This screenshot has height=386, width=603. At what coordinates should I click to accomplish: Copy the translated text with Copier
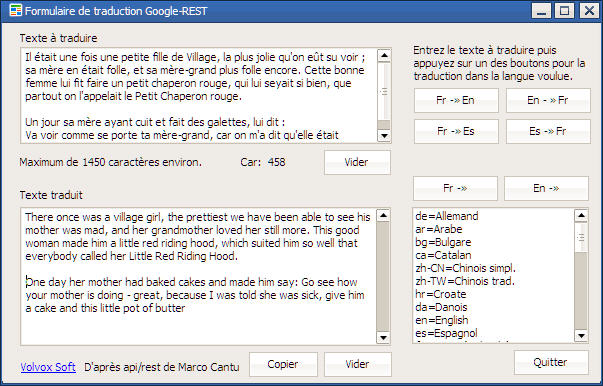pos(283,364)
